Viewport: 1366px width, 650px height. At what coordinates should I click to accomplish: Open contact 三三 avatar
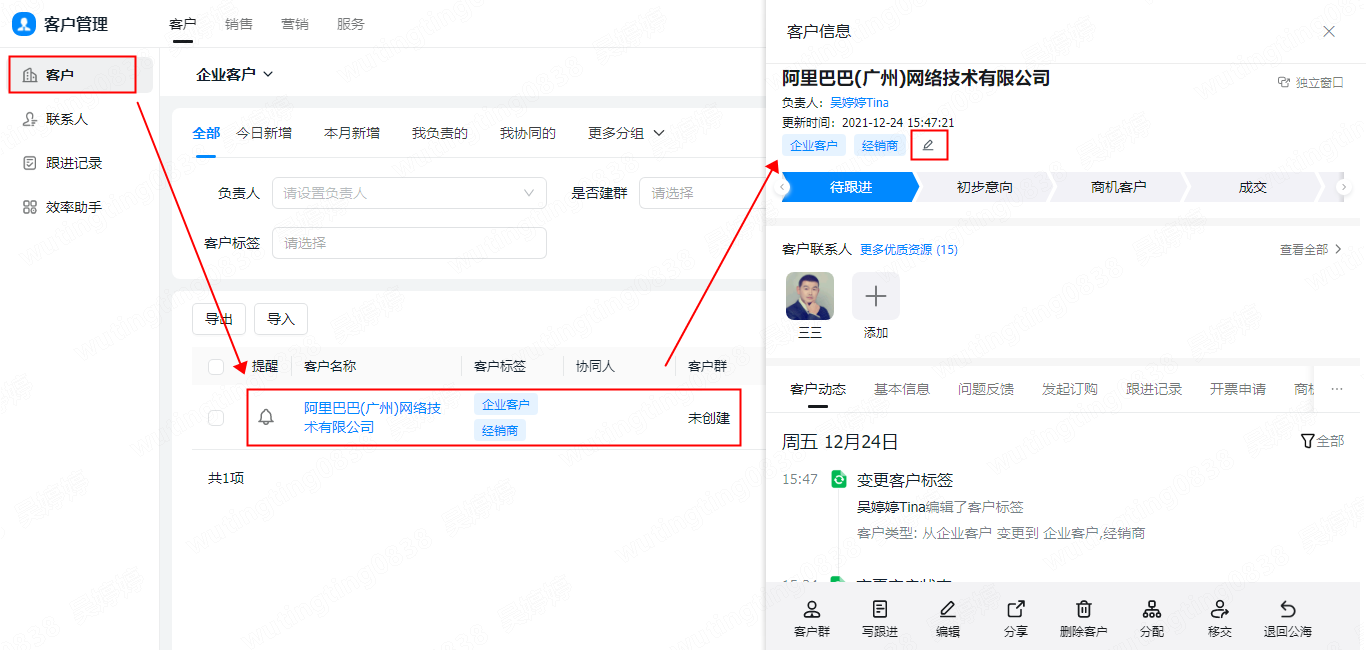(x=810, y=296)
